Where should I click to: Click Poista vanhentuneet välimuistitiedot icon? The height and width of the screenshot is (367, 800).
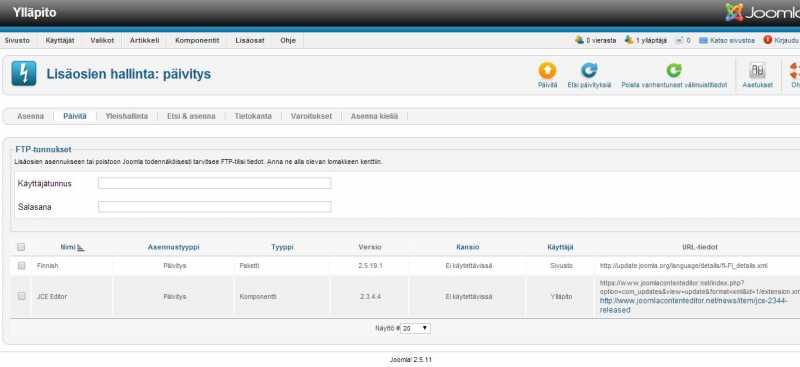tap(674, 70)
